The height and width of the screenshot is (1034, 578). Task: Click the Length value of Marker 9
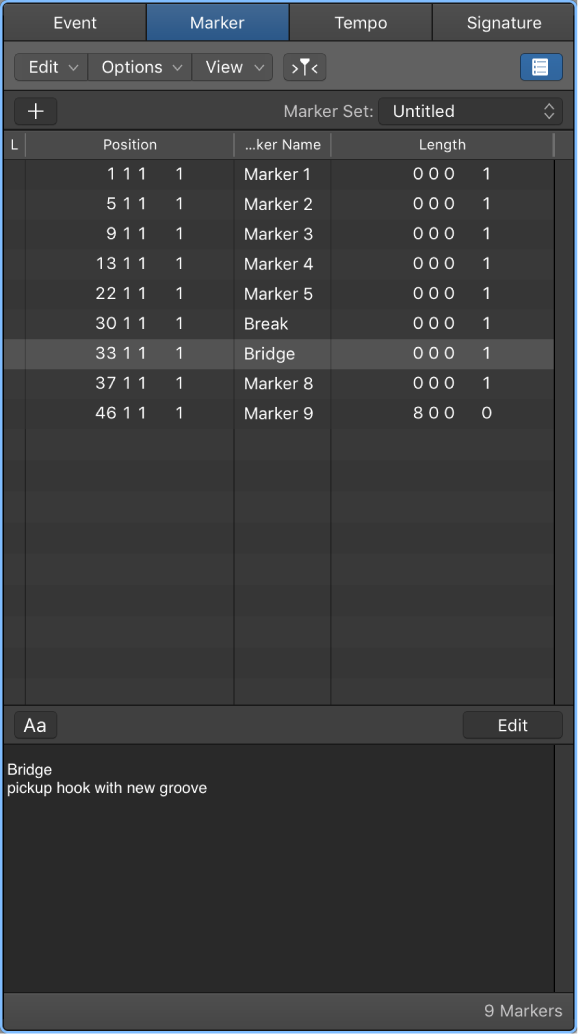click(440, 413)
